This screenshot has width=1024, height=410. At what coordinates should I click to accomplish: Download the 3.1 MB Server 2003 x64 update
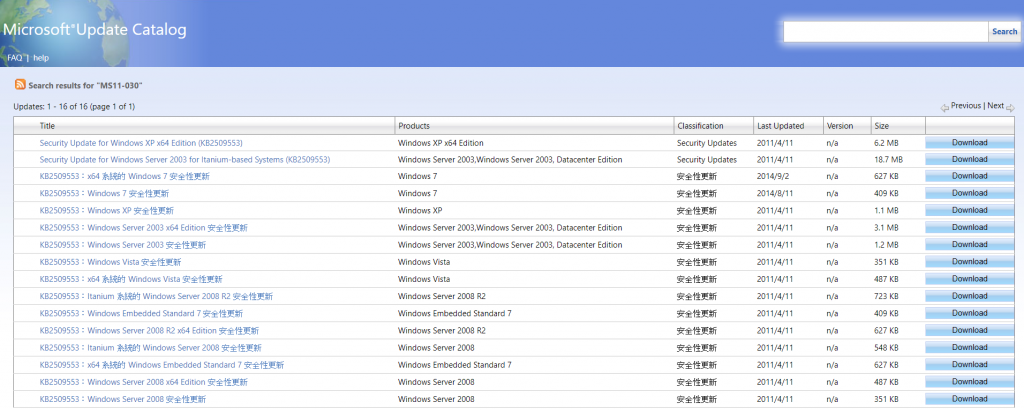coord(969,227)
